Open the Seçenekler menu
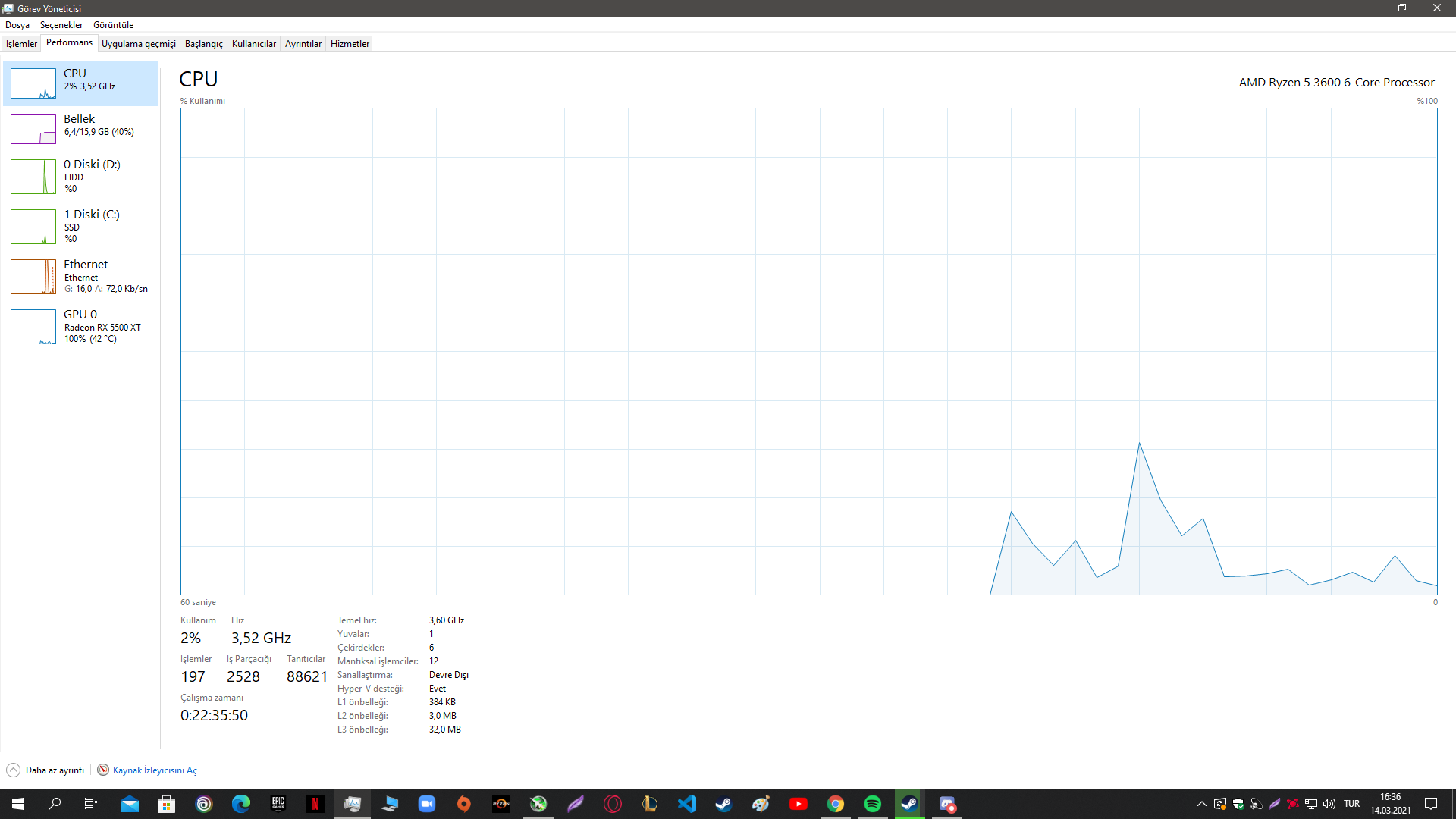Image resolution: width=1456 pixels, height=819 pixels. click(61, 25)
